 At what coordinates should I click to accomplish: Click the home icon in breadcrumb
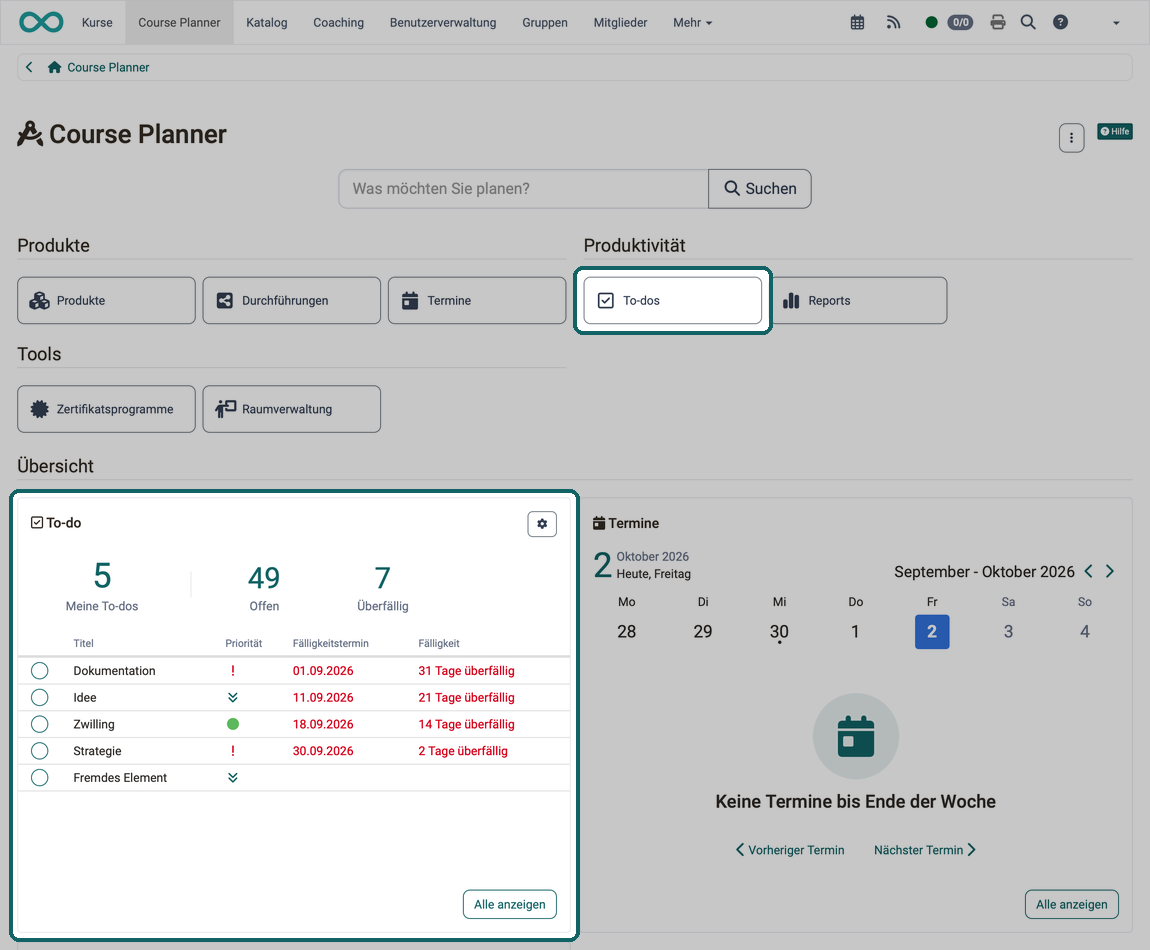click(x=54, y=67)
